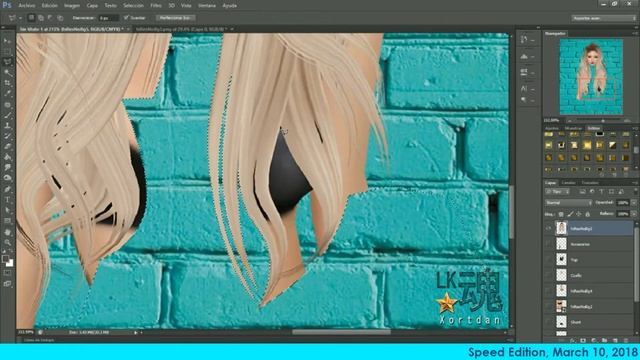Open the Archivo menu
Image resolution: width=640 pixels, height=360 pixels.
click(x=27, y=6)
